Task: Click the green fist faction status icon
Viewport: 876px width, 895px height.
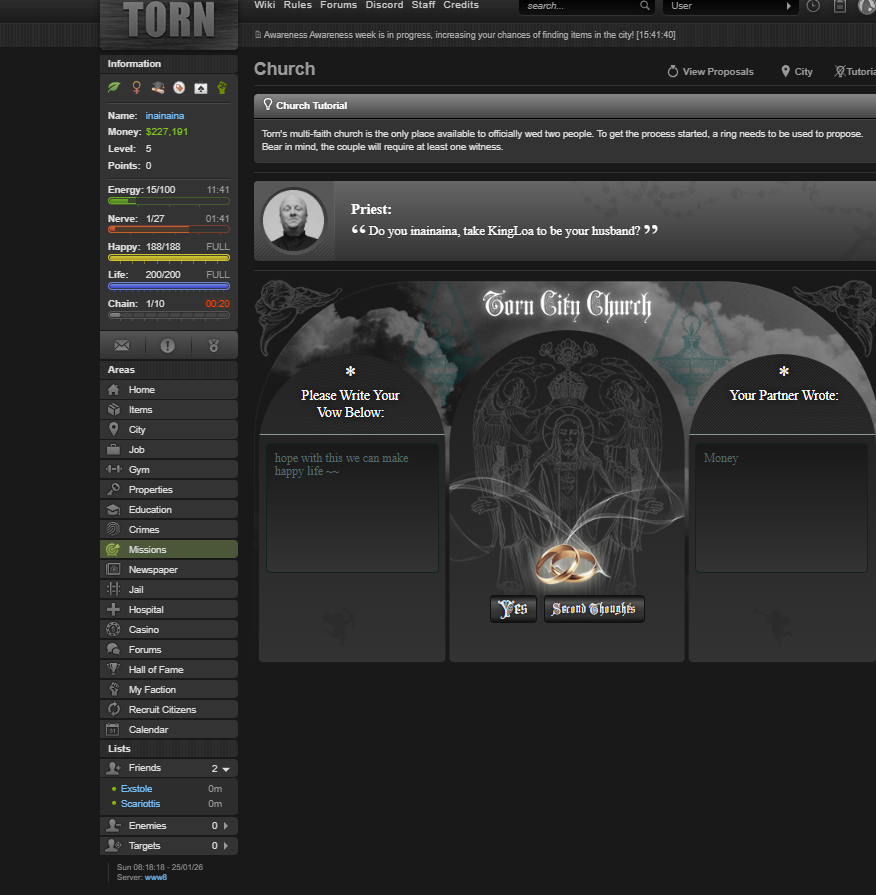Action: (222, 87)
